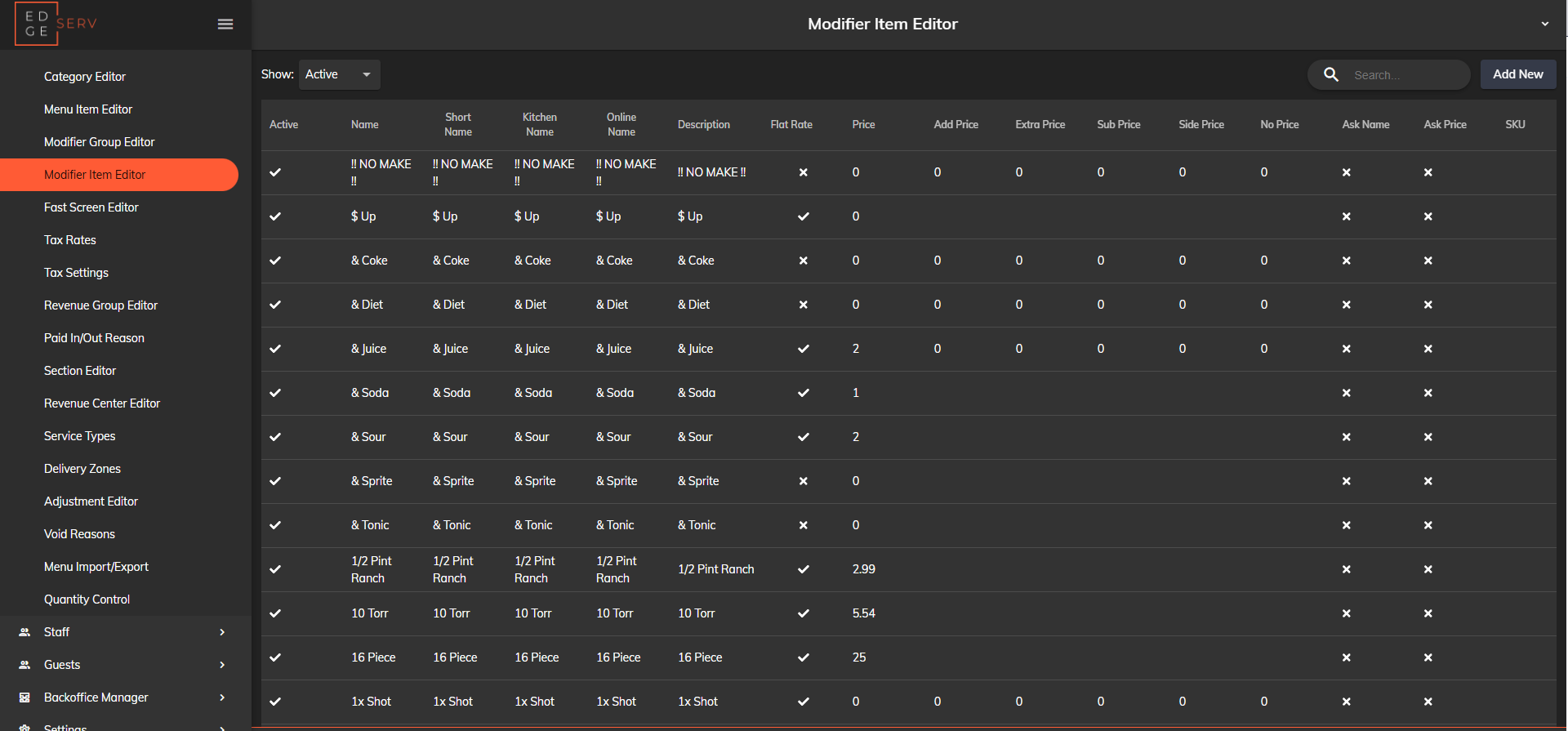1568x731 pixels.
Task: Click Ask Price X icon for 16 Piece
Action: pos(1428,657)
